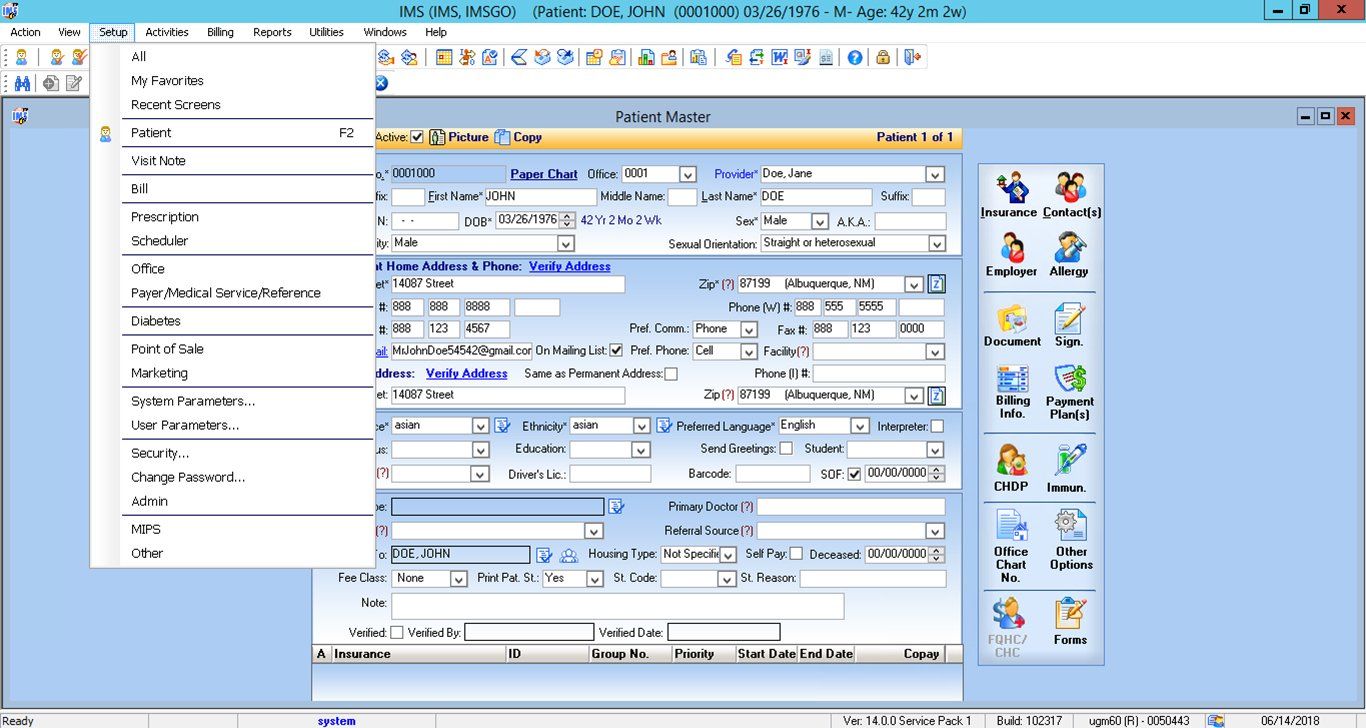Viewport: 1366px width, 728px height.
Task: Expand the Preferred Language dropdown
Action: pyautogui.click(x=858, y=425)
